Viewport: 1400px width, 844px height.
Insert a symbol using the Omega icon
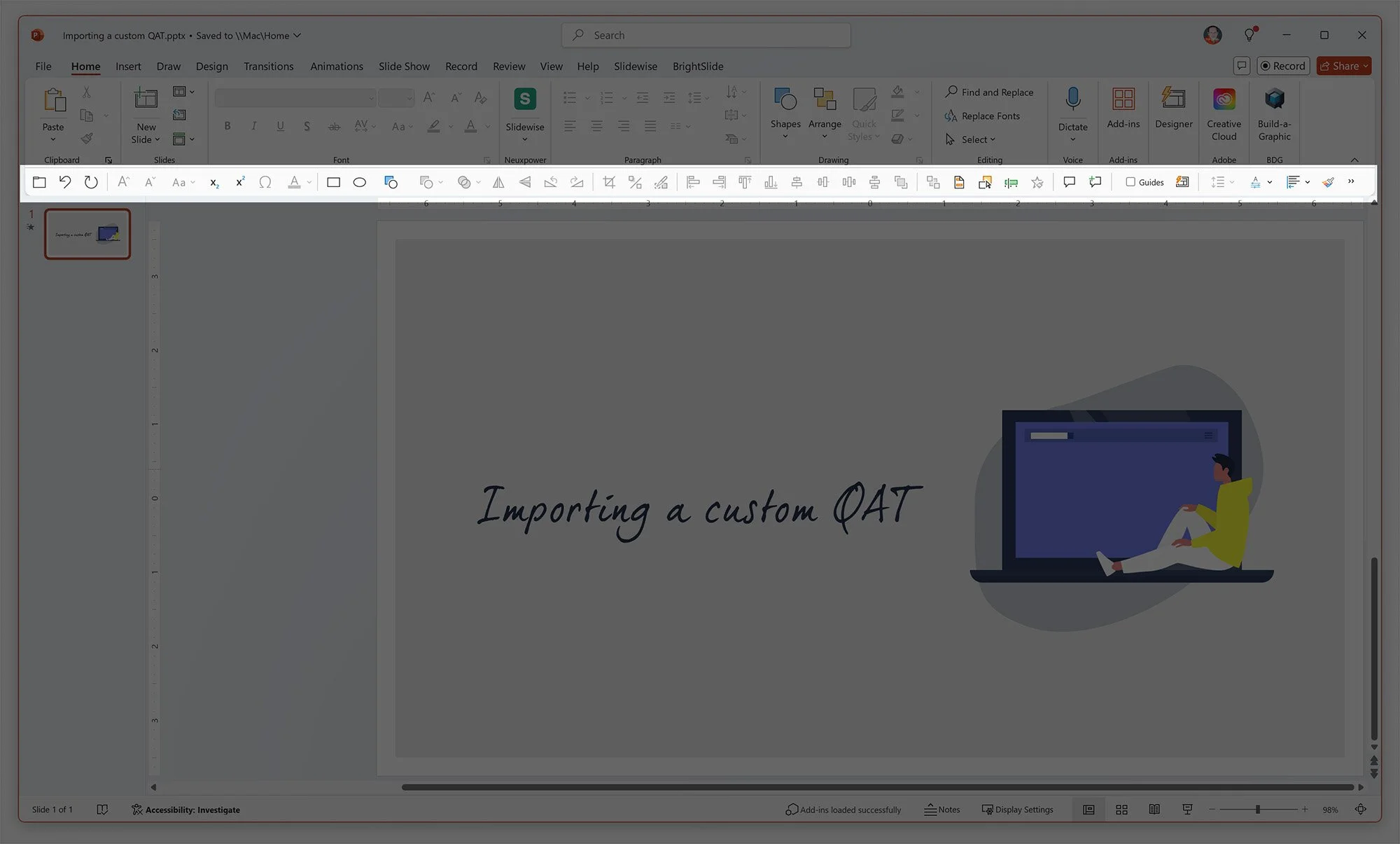tap(265, 182)
